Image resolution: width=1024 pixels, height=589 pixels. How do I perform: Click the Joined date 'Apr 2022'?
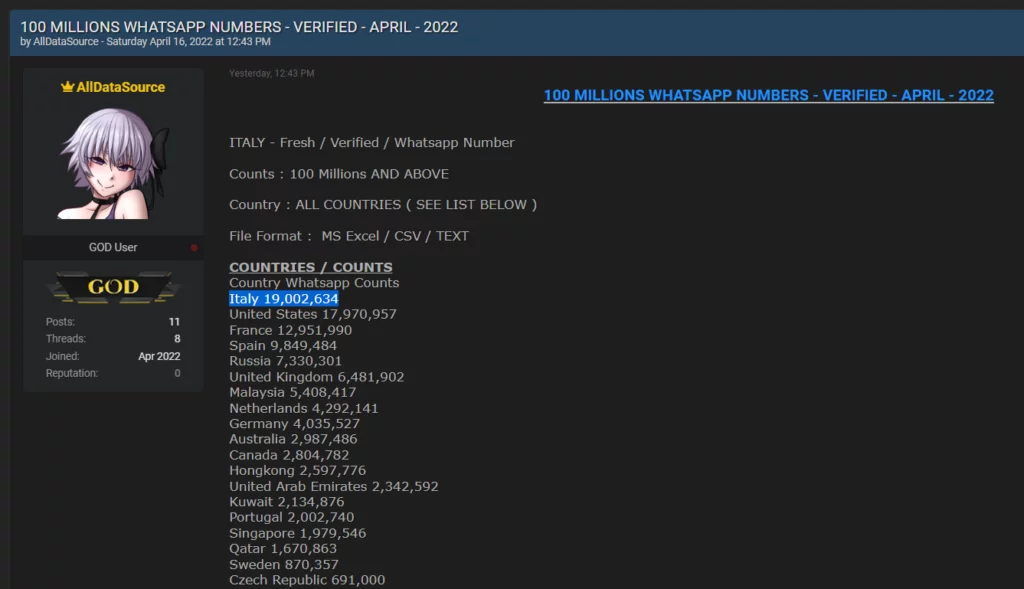[159, 356]
